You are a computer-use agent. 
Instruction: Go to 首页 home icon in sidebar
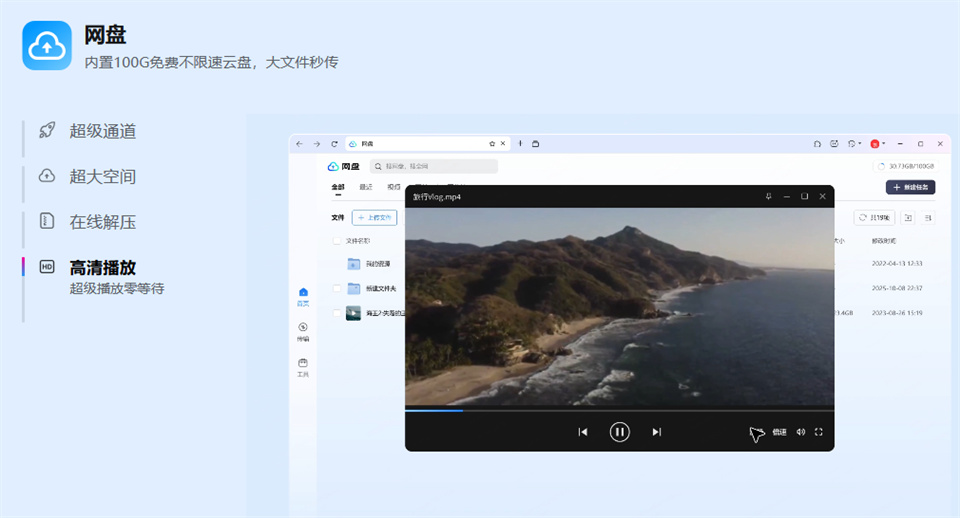(302, 296)
